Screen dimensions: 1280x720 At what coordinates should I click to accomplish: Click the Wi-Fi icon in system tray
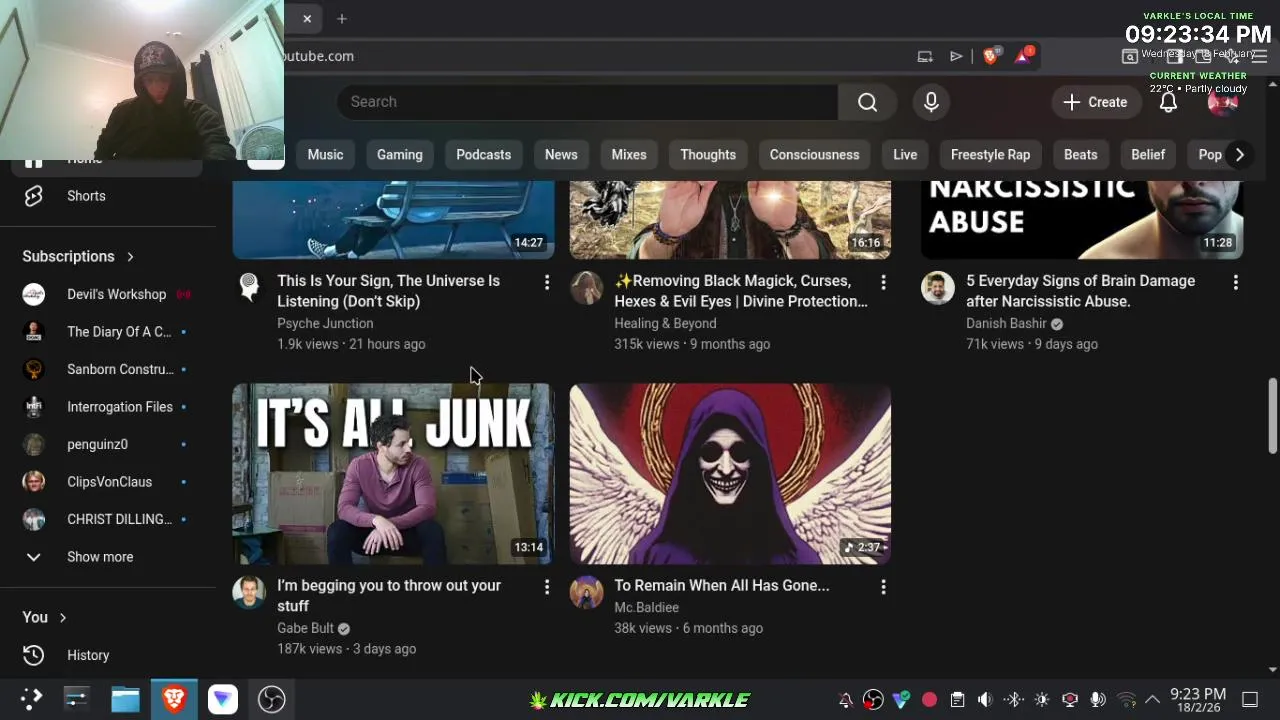(1126, 700)
